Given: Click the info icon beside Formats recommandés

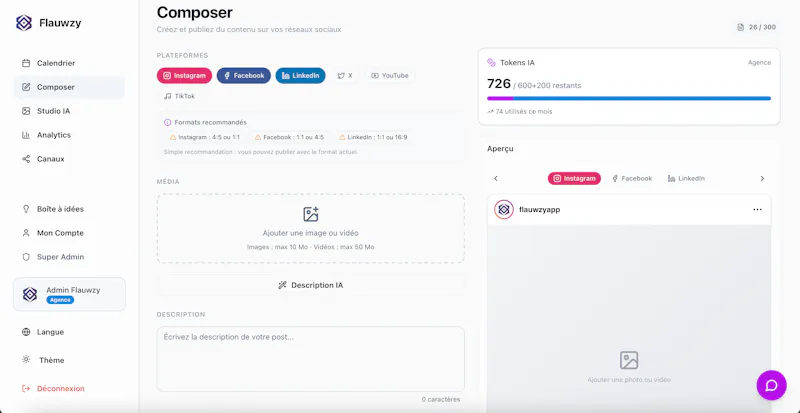Looking at the screenshot, I should (167, 123).
